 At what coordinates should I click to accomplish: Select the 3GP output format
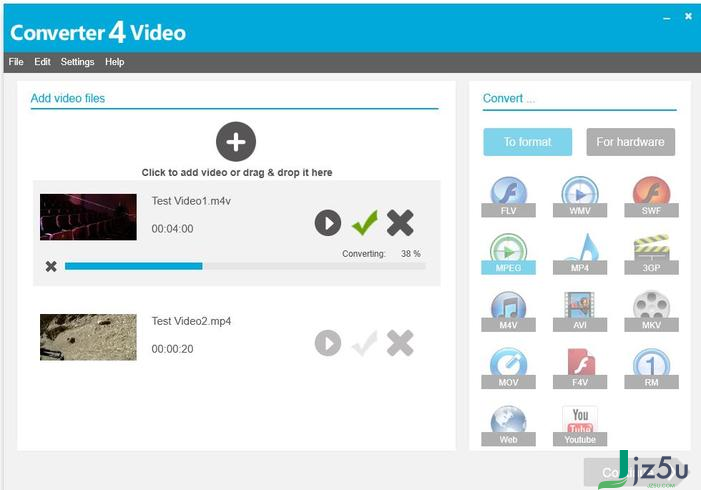(651, 253)
